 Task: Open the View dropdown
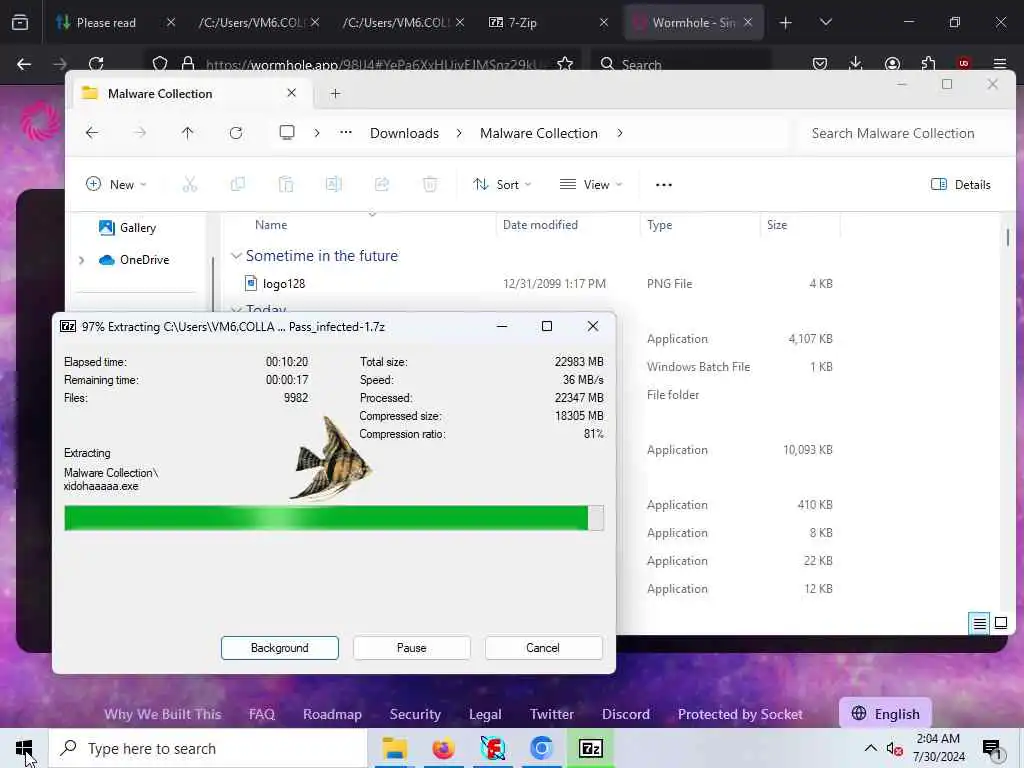click(x=591, y=185)
